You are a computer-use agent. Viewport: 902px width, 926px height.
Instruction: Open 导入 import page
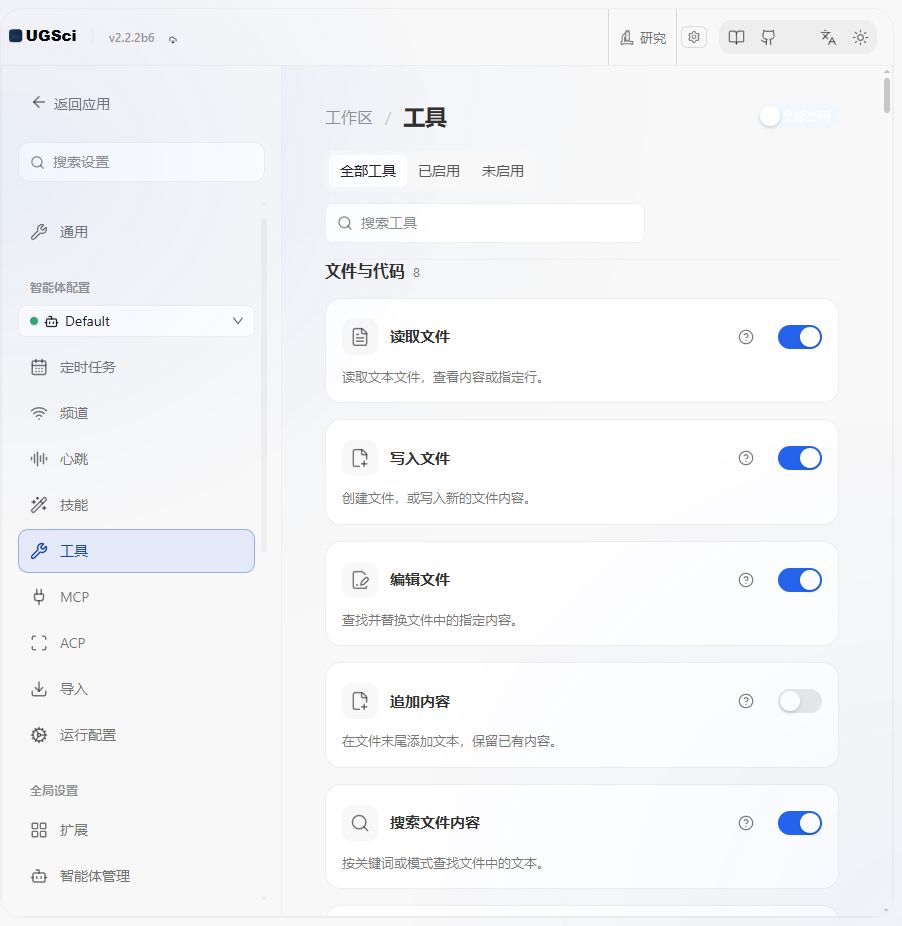(136, 689)
